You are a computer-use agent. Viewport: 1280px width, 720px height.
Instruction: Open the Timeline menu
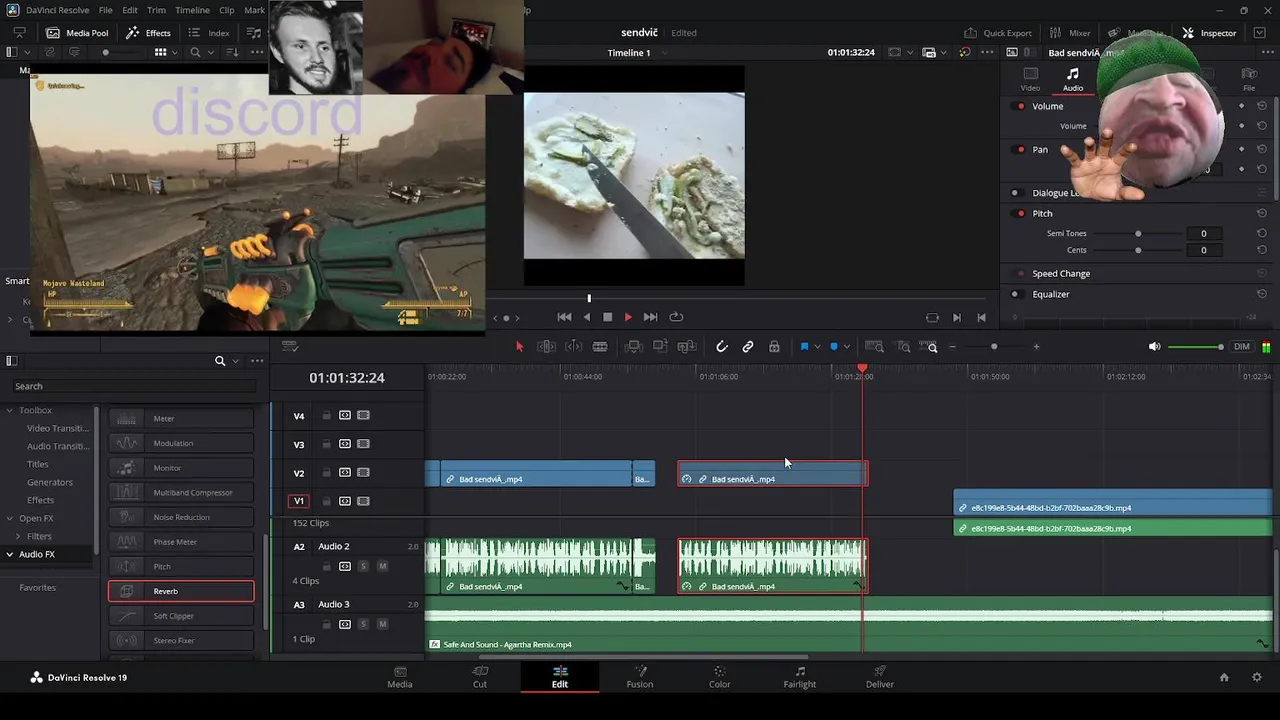192,10
